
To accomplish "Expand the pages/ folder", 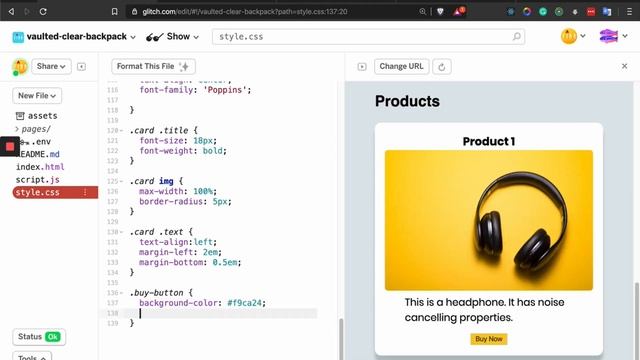I will coord(33,129).
